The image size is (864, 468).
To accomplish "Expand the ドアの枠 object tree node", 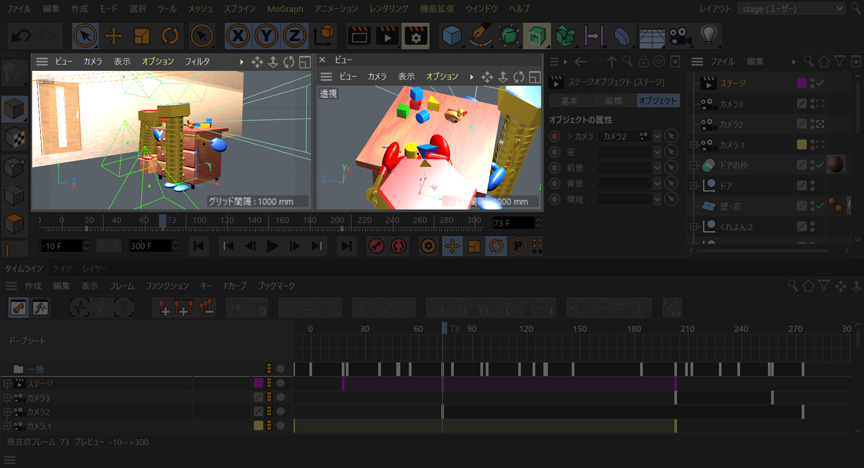I will pyautogui.click(x=695, y=165).
